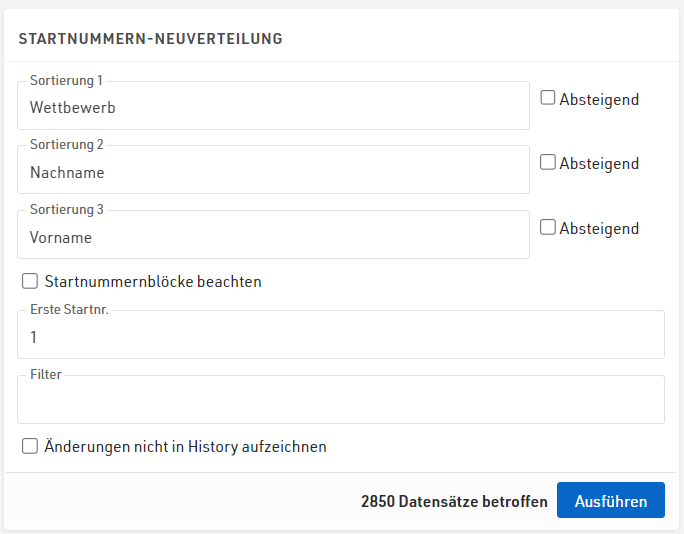This screenshot has height=534, width=684.
Task: Click the Filter floating label
Action: pyautogui.click(x=46, y=375)
